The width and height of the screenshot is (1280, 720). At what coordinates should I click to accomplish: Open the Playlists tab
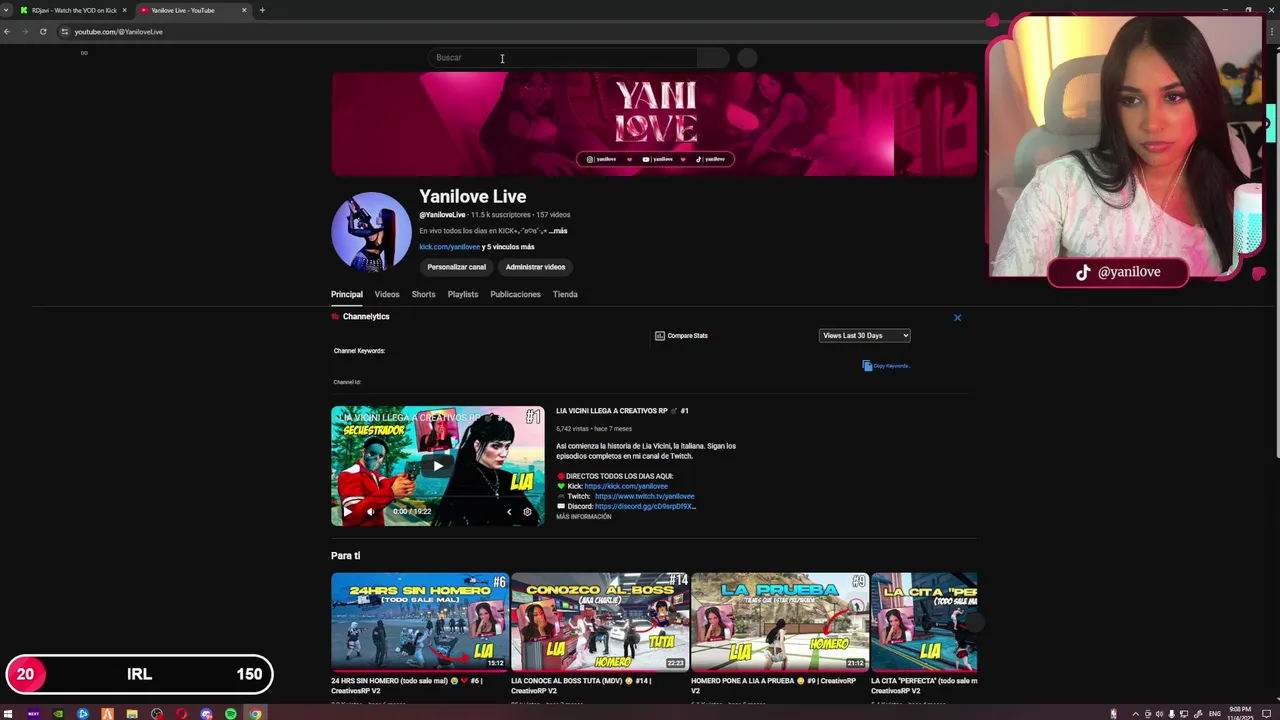[463, 294]
